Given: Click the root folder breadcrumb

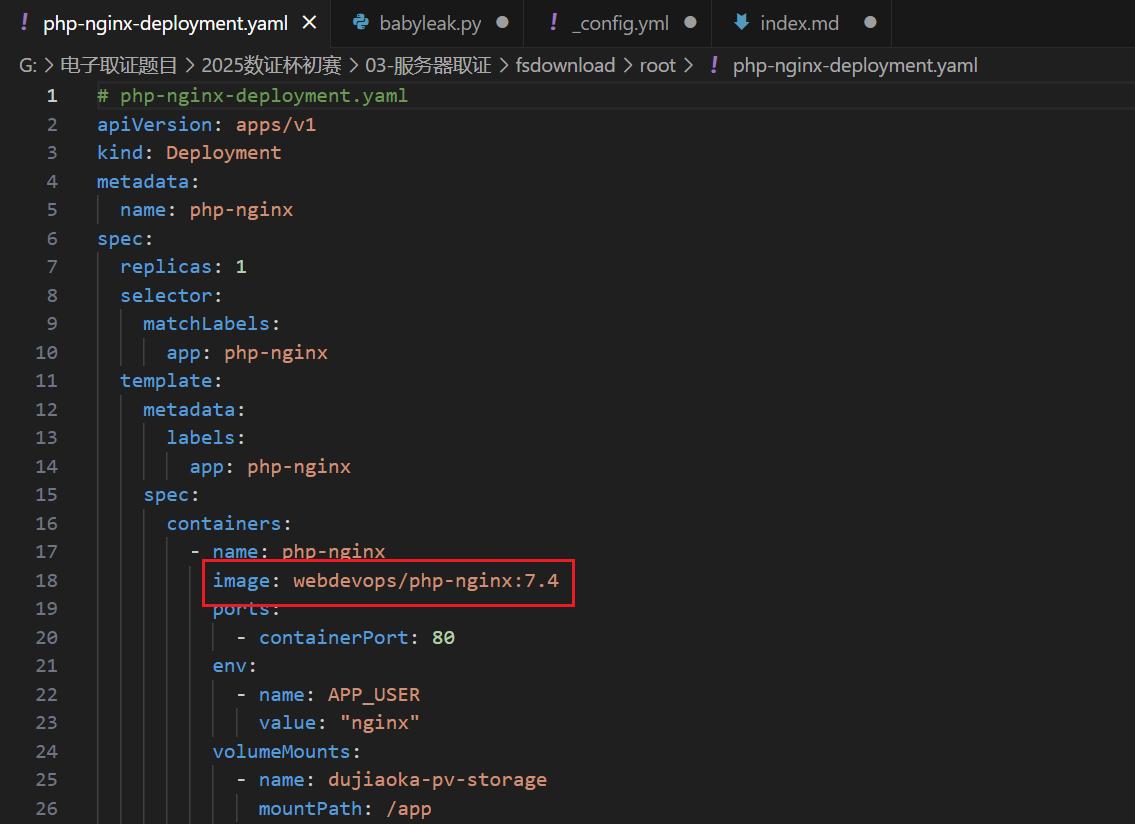Looking at the screenshot, I should point(658,66).
